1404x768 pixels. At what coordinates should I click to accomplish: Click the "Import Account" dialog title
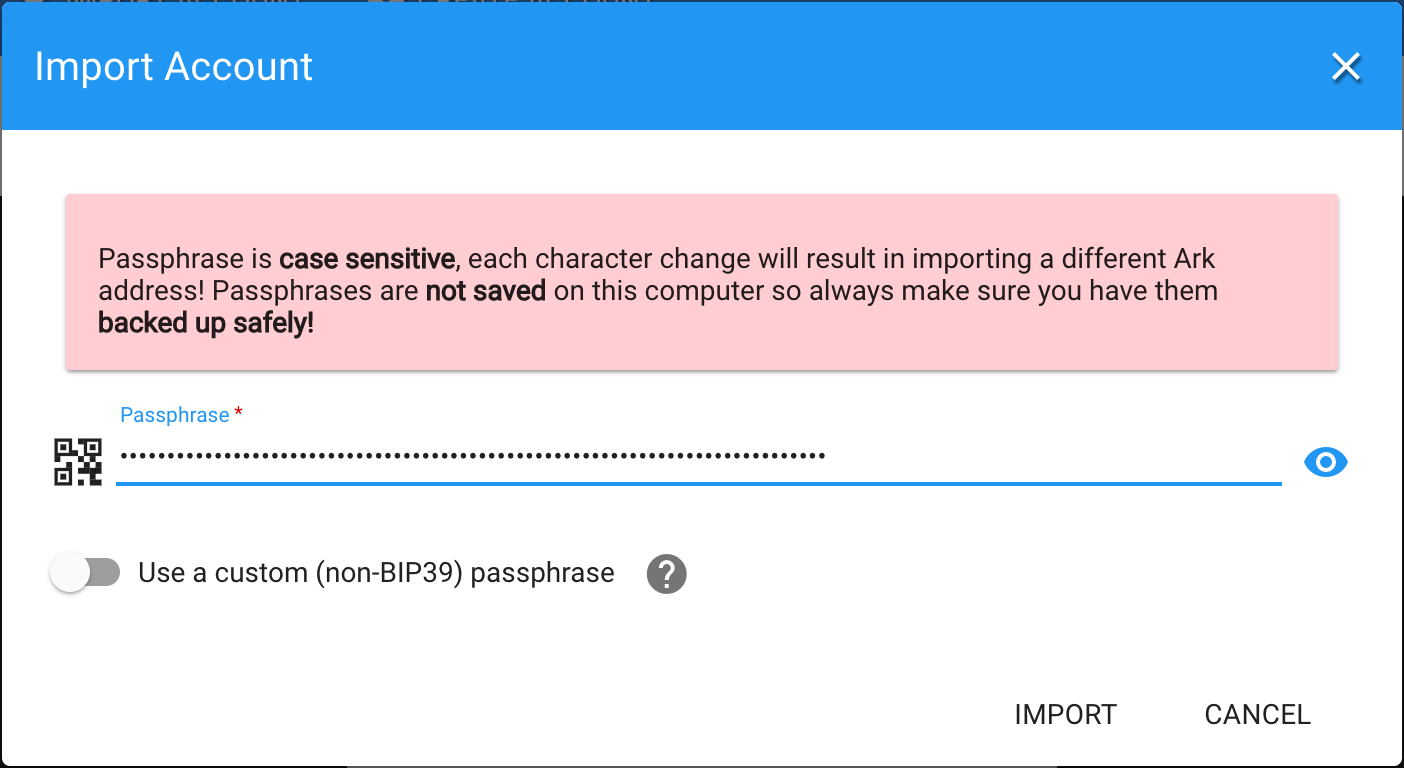coord(174,67)
